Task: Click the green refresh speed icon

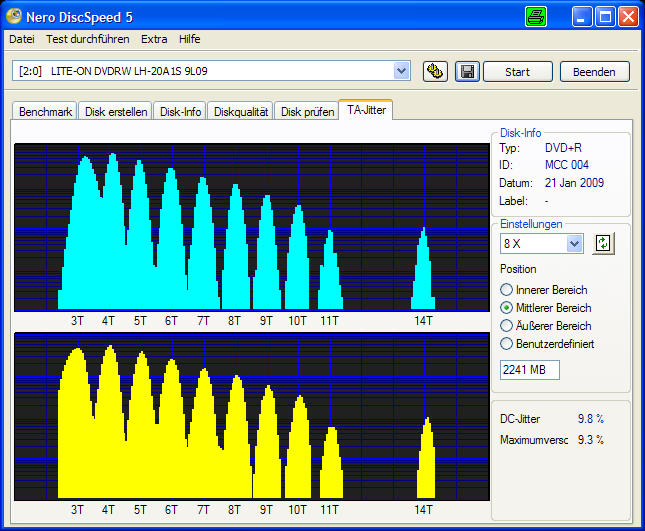Action: coord(603,243)
